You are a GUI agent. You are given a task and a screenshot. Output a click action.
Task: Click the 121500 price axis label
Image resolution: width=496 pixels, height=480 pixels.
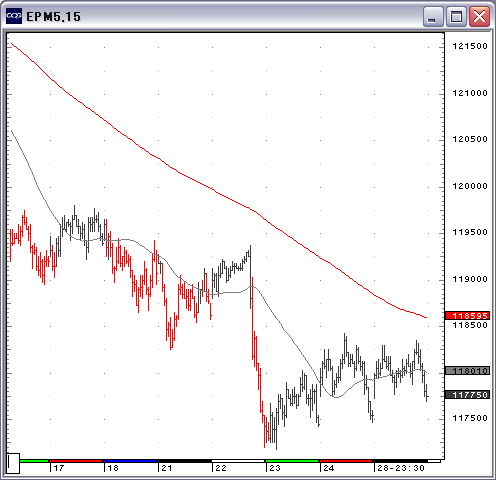click(x=470, y=46)
